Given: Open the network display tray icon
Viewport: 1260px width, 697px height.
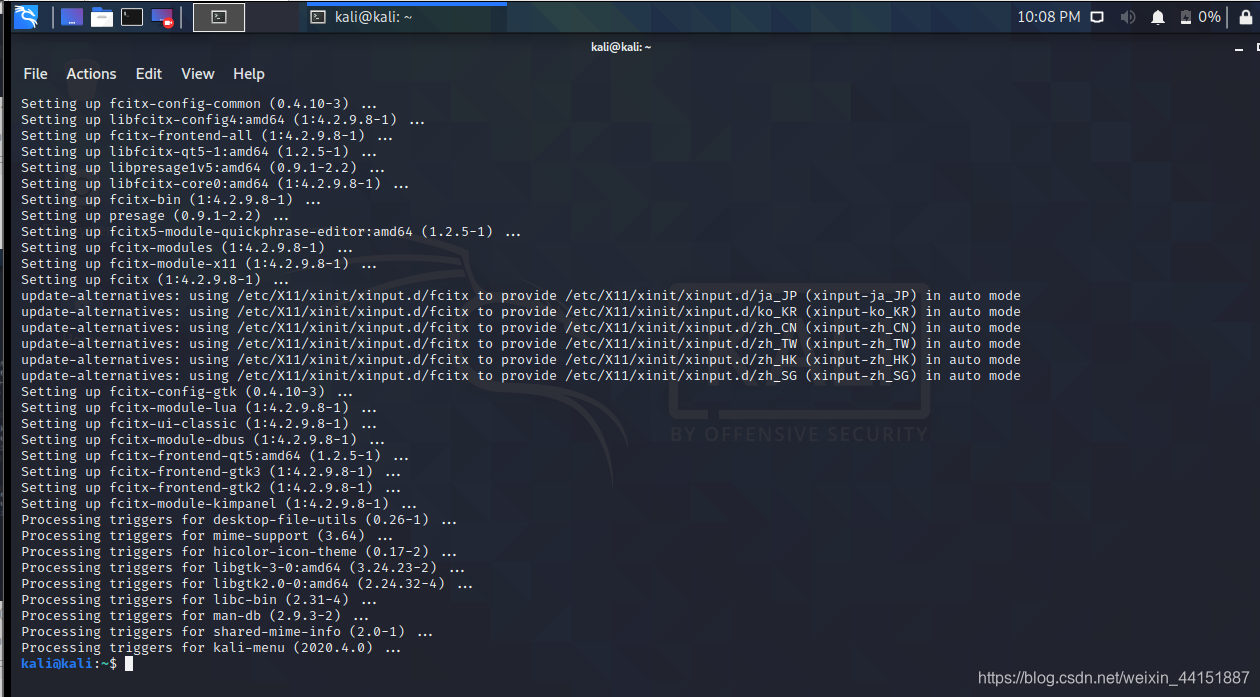Looking at the screenshot, I should click(x=1097, y=17).
